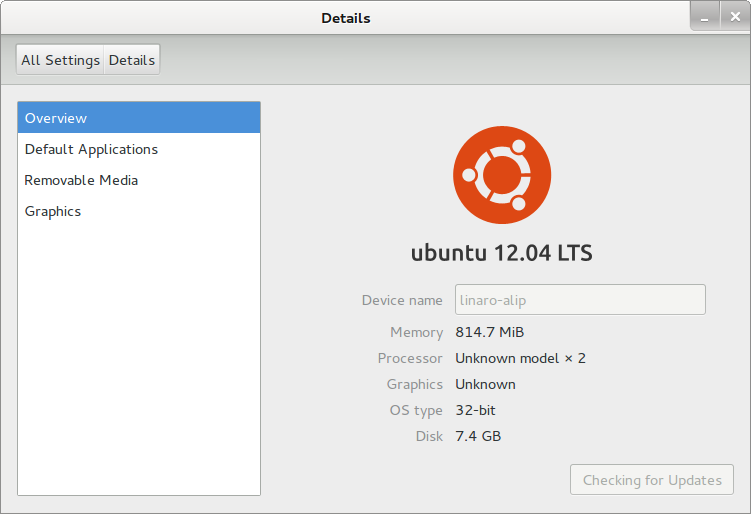Image resolution: width=751 pixels, height=514 pixels.
Task: Click the Device name field linaro-alip
Action: click(x=580, y=300)
